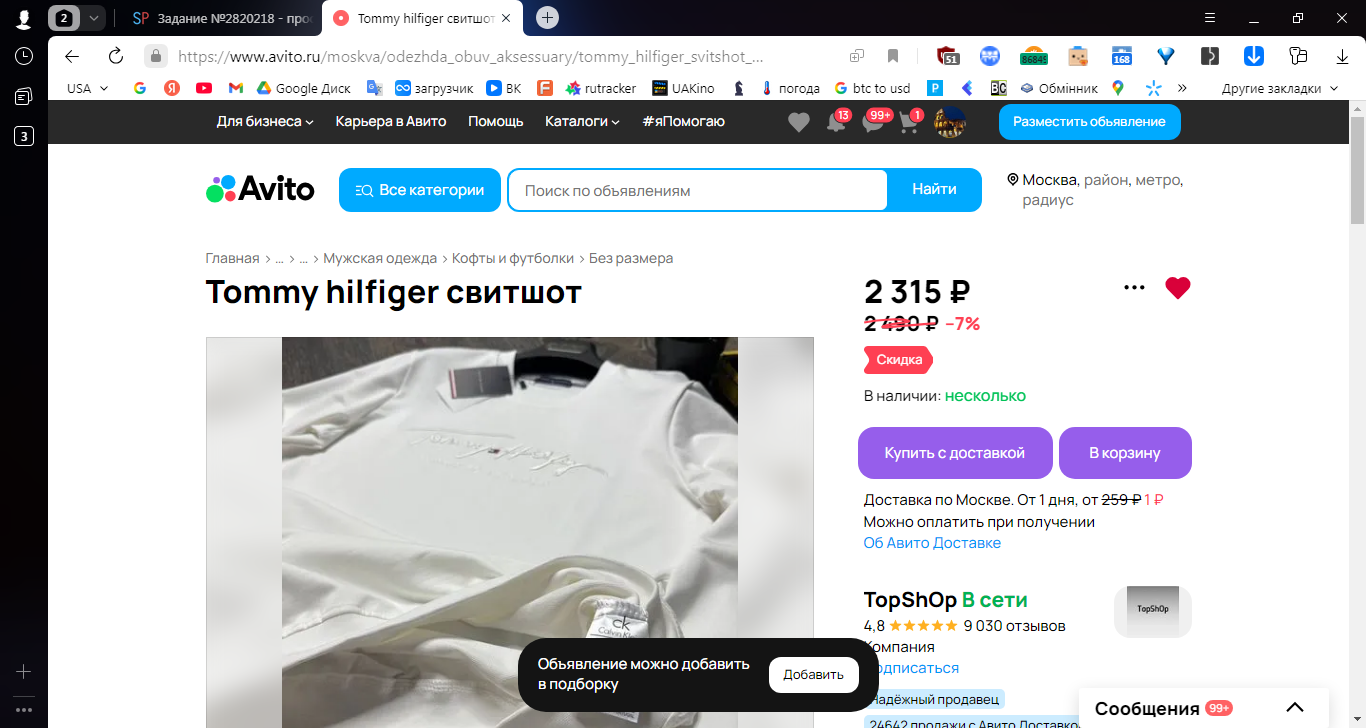This screenshot has height=728, width=1366.
Task: Click Купить с доставкой button
Action: click(955, 453)
